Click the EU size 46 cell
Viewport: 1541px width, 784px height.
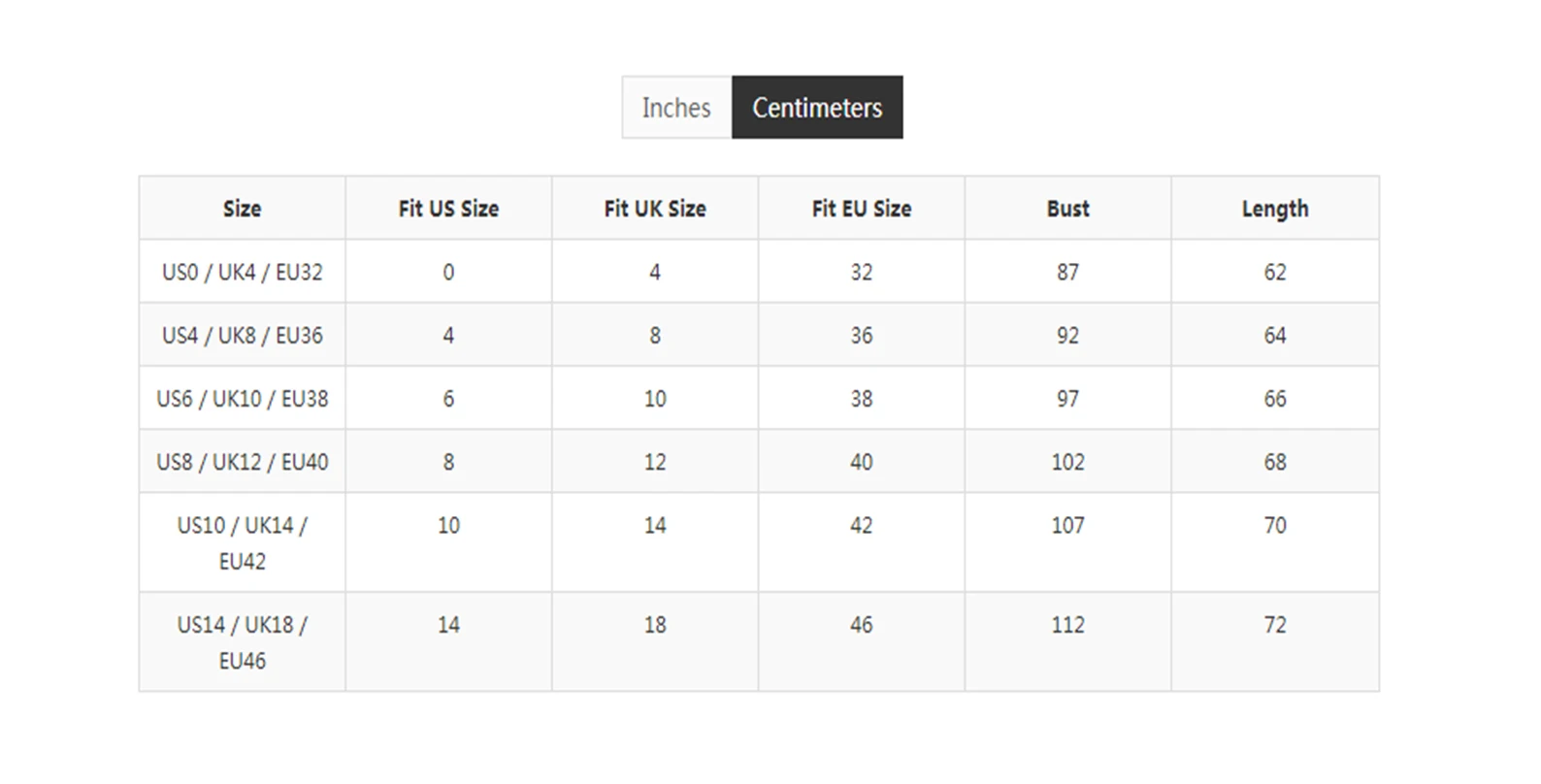pos(862,625)
